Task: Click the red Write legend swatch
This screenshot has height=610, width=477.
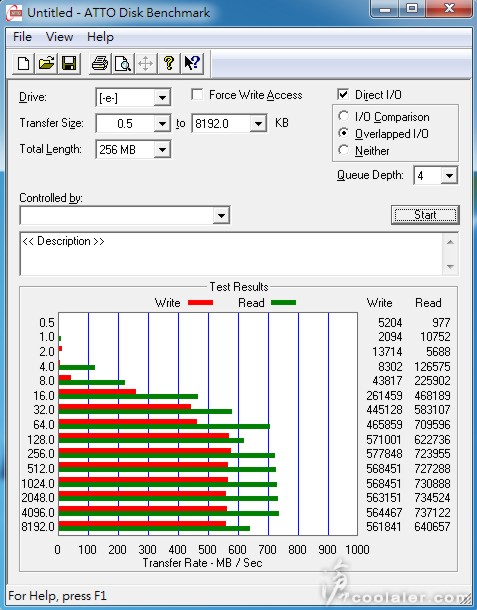Action: tap(200, 302)
